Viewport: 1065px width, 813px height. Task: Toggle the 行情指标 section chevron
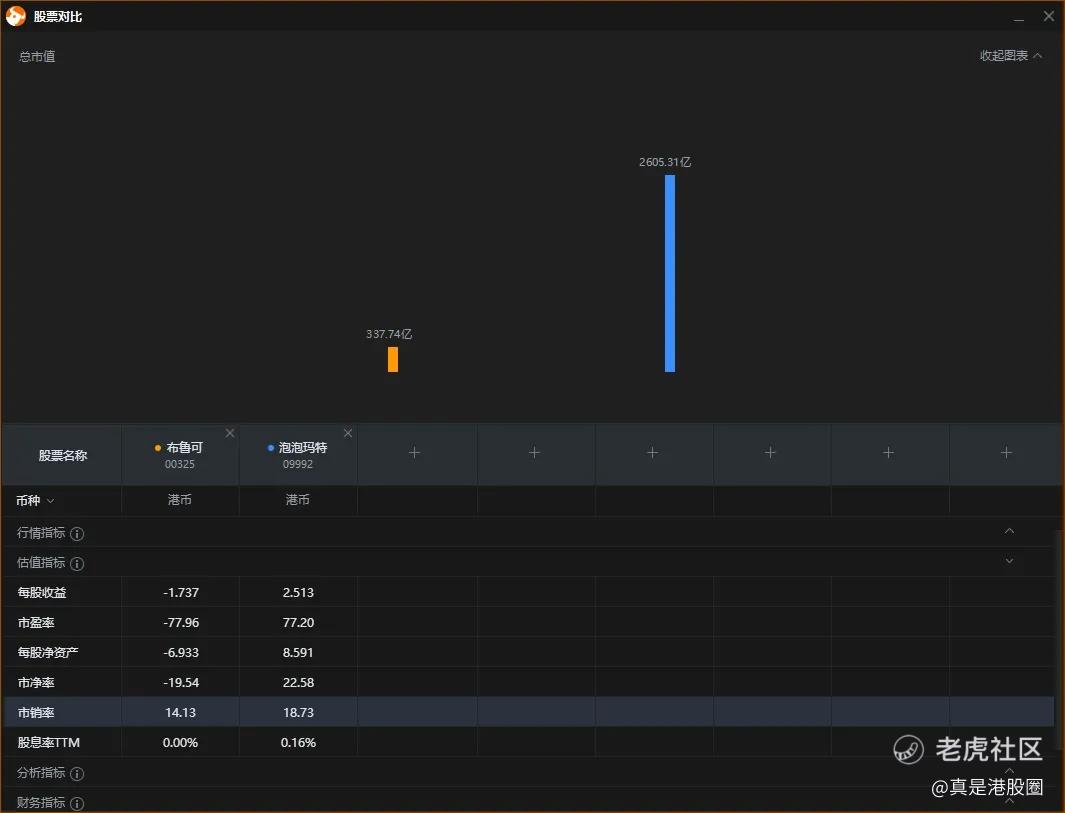[1009, 531]
